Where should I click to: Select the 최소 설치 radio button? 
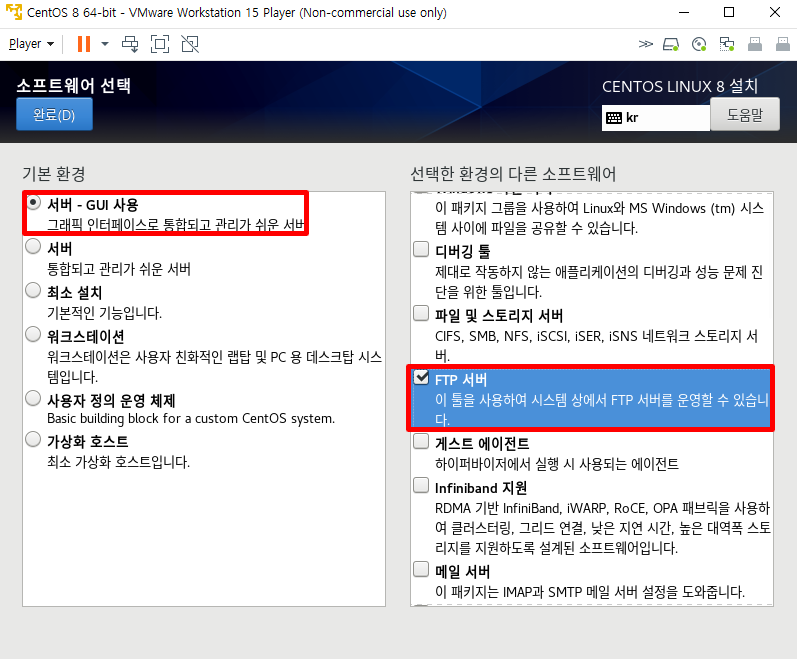click(33, 291)
